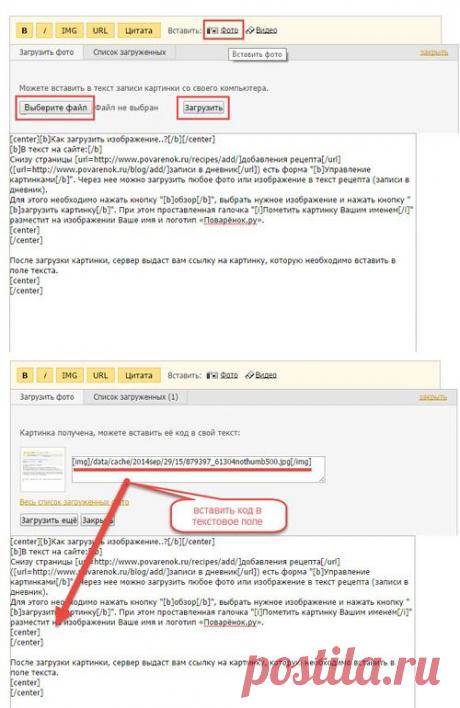
Task: Click Цитата button in upper editor toolbar
Action: click(x=139, y=31)
